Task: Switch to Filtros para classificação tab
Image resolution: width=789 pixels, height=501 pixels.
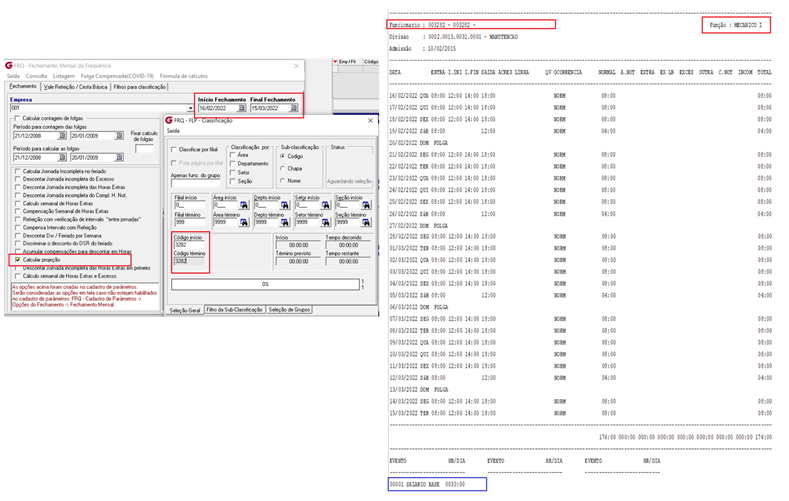Action: [x=139, y=87]
